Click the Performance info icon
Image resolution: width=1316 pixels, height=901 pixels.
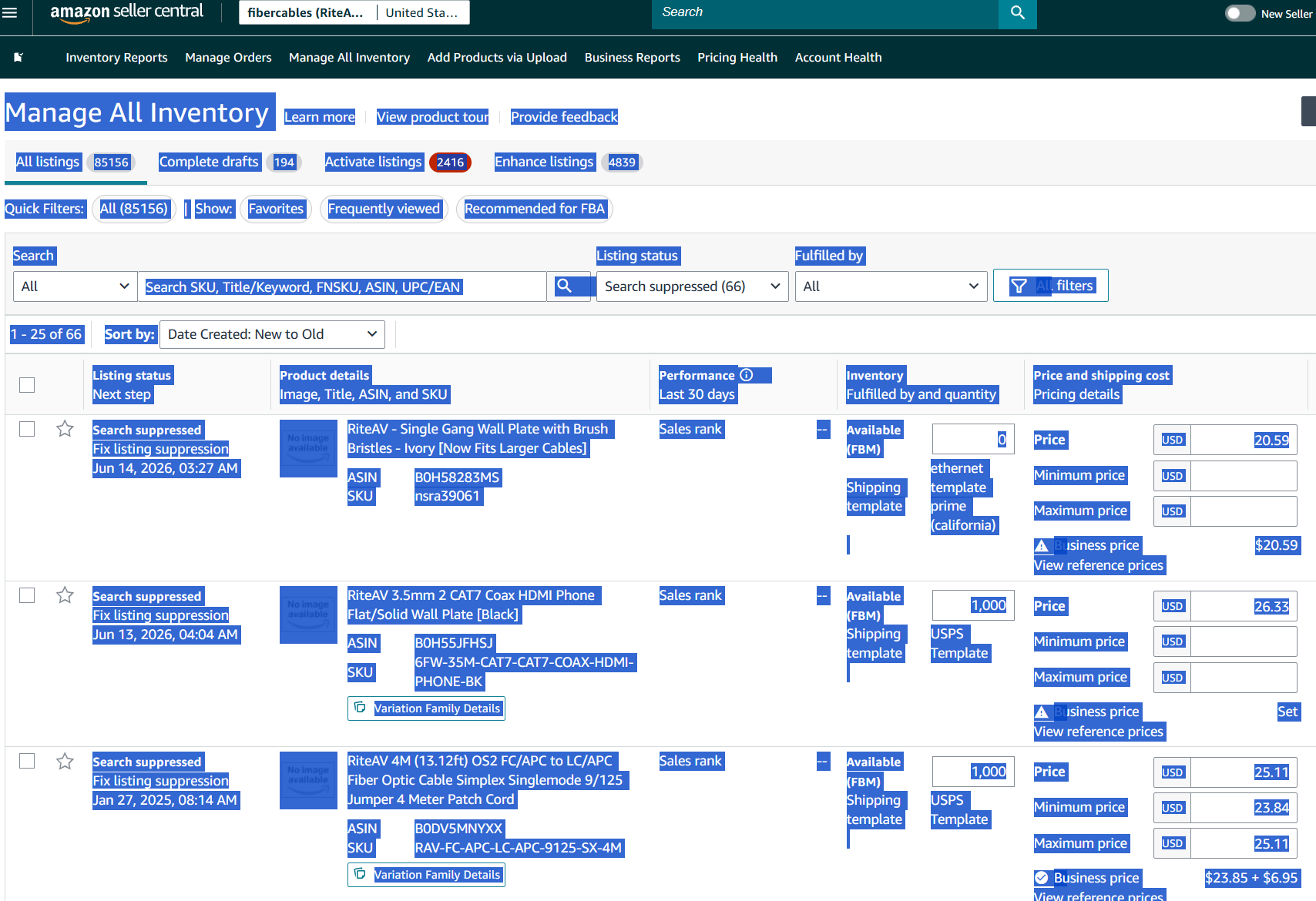pyautogui.click(x=746, y=375)
